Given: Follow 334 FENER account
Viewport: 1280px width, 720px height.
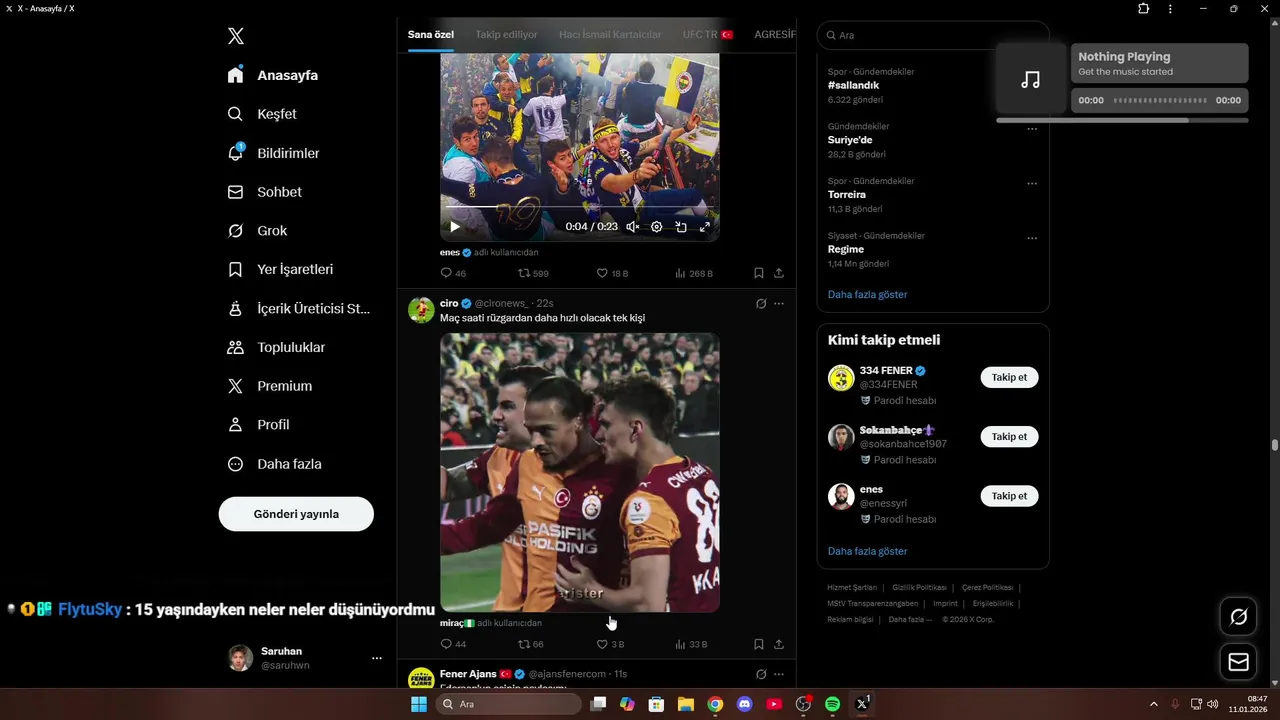Looking at the screenshot, I should coord(1009,378).
